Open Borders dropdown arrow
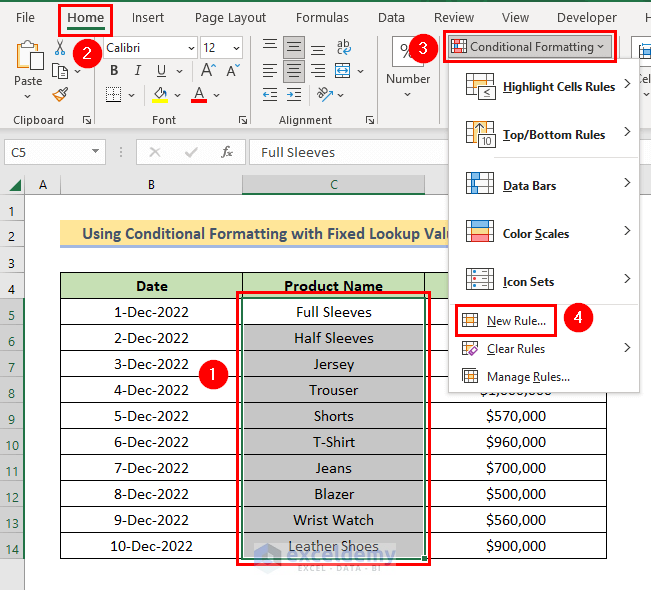 [132, 95]
